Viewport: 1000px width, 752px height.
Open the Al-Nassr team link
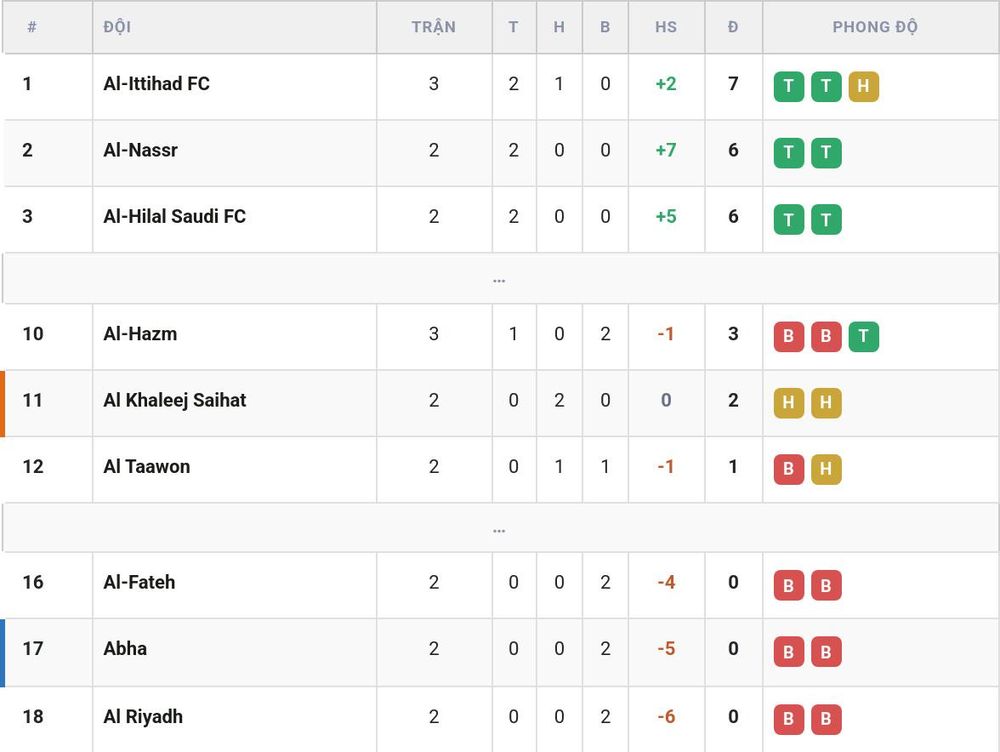(x=140, y=151)
